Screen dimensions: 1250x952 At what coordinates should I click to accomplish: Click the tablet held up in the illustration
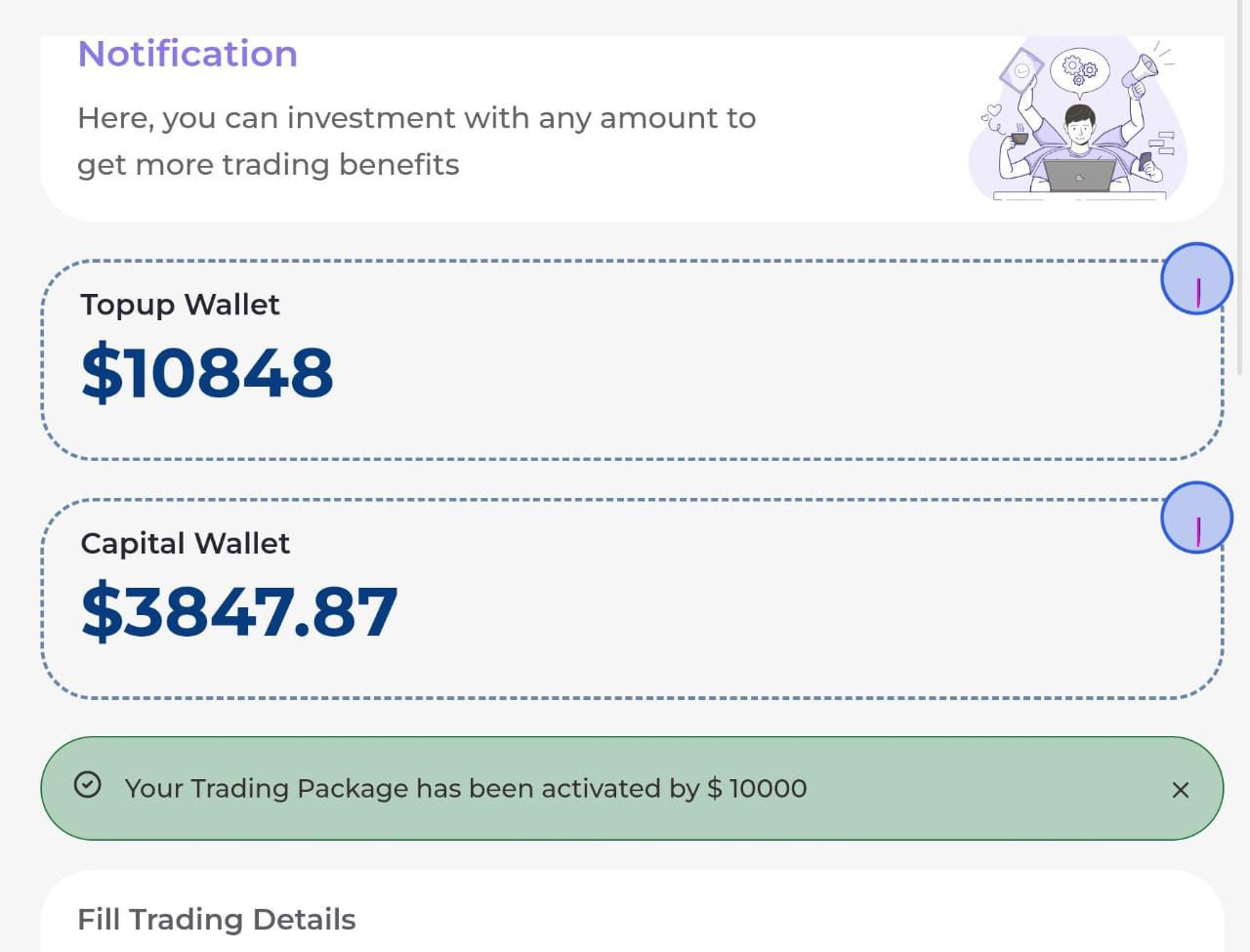point(1022,71)
